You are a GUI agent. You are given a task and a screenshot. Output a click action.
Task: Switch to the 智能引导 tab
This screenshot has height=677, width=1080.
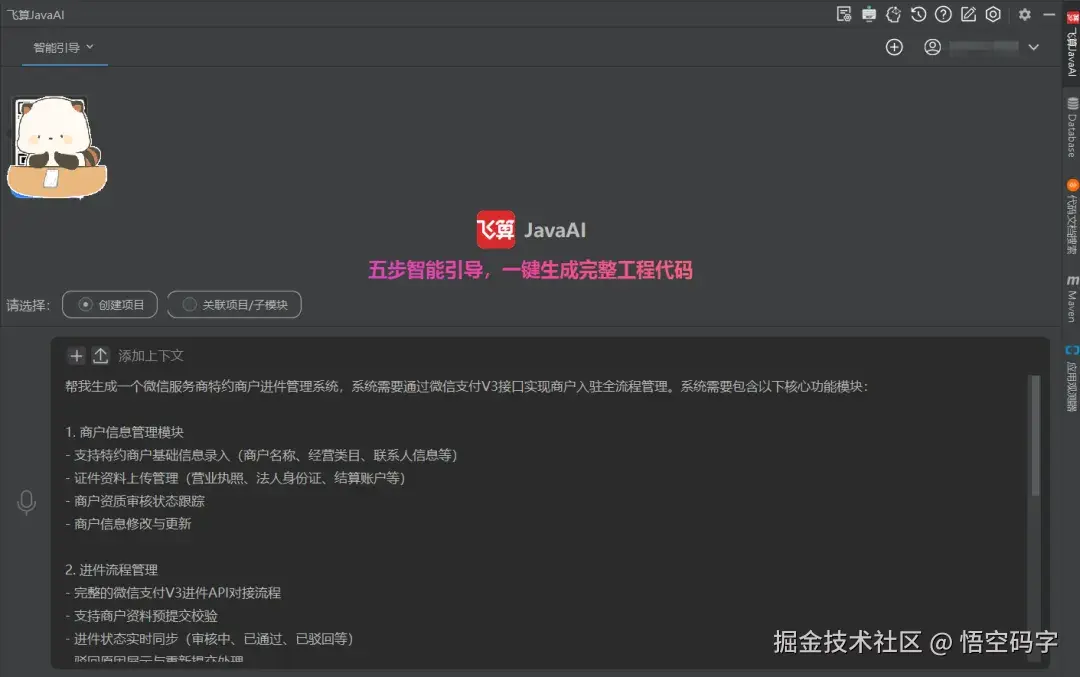(55, 46)
